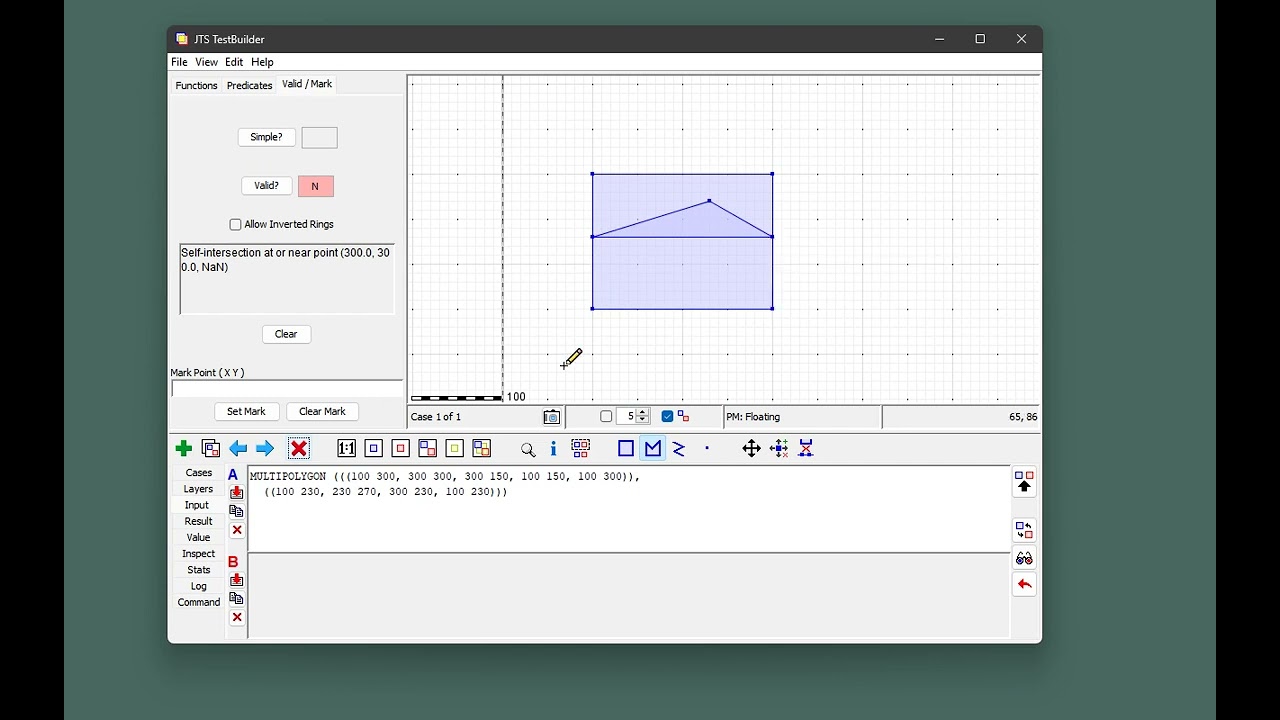
Task: Click the camera snapshot icon in status bar
Action: coord(552,417)
